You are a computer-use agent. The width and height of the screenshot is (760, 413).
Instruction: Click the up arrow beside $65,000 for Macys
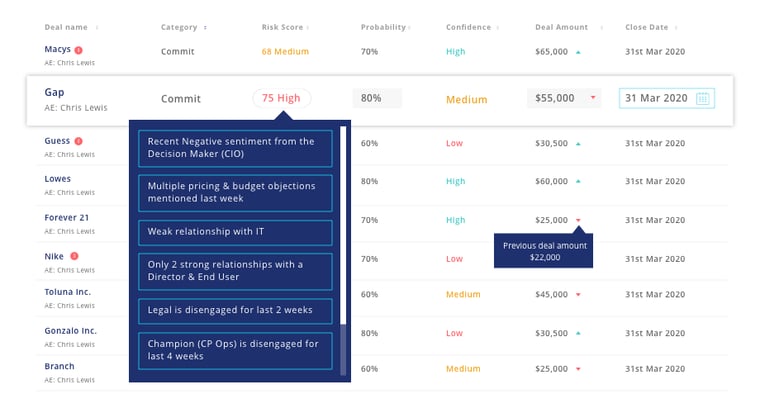[x=578, y=52]
